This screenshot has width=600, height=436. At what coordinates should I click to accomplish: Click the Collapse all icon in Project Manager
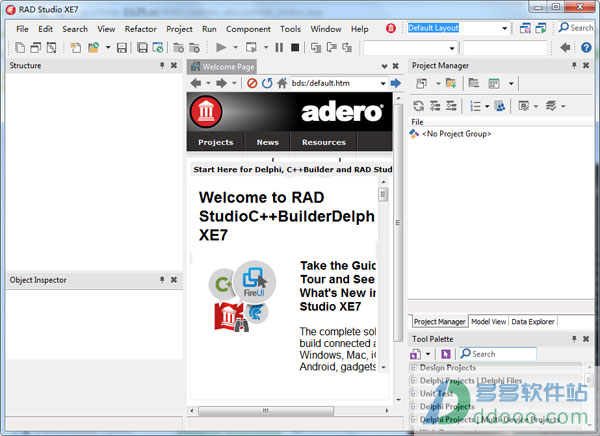pyautogui.click(x=451, y=106)
